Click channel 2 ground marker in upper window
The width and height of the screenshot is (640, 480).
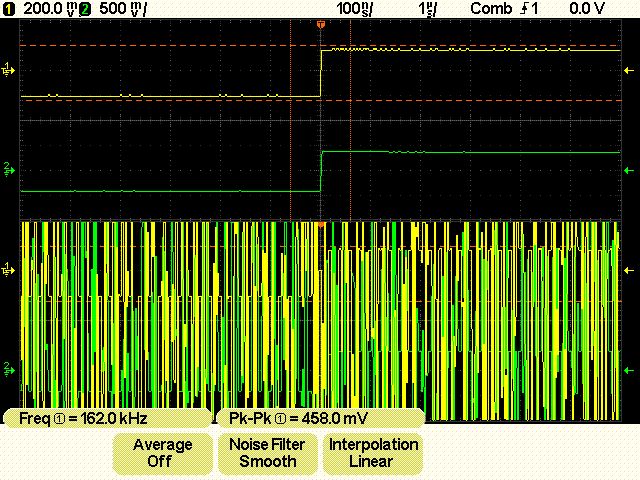[x=8, y=169]
